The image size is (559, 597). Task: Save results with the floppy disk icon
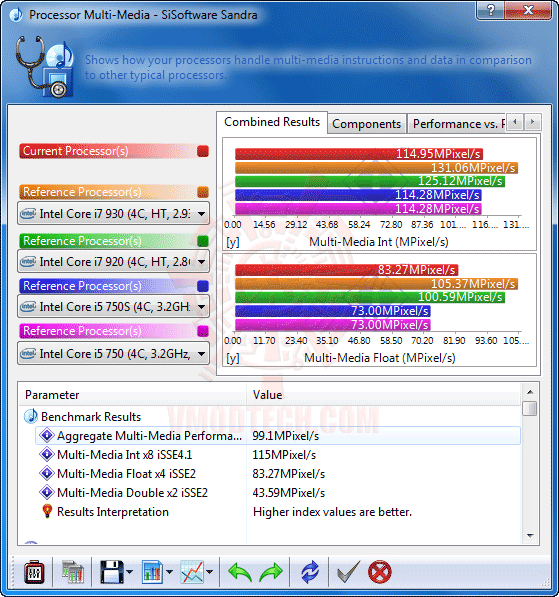pos(112,572)
